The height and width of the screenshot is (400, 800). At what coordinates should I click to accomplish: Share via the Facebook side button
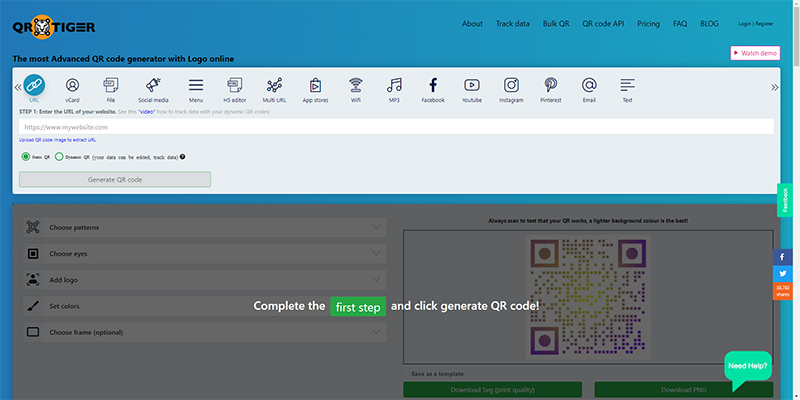click(x=783, y=257)
